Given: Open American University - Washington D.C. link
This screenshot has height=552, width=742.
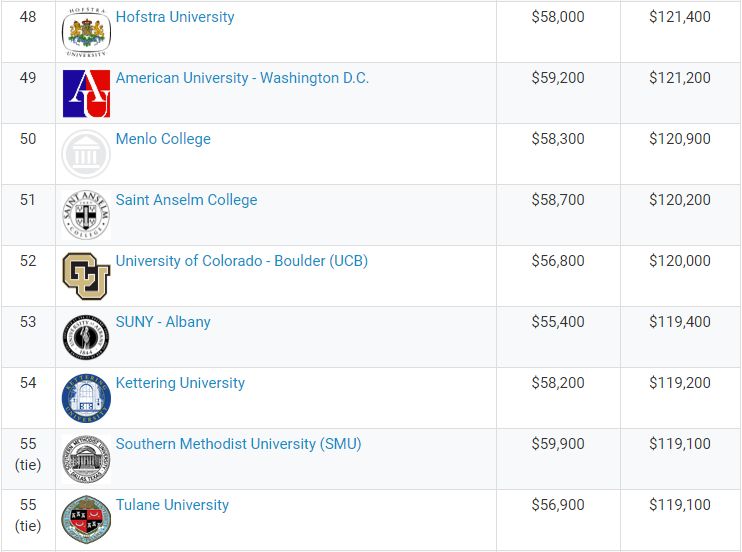Looking at the screenshot, I should tap(242, 78).
